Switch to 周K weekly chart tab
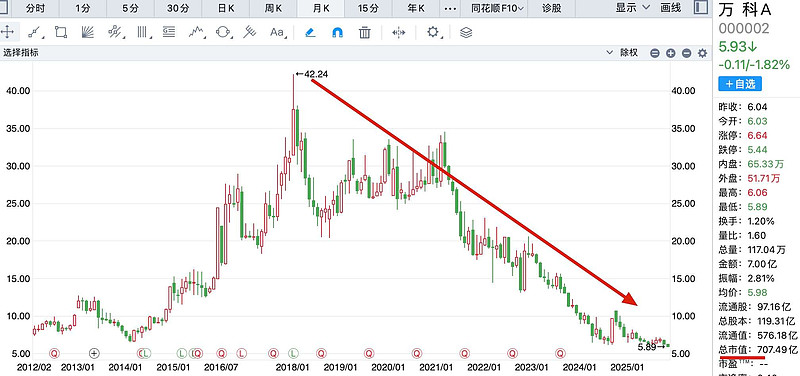 273,8
